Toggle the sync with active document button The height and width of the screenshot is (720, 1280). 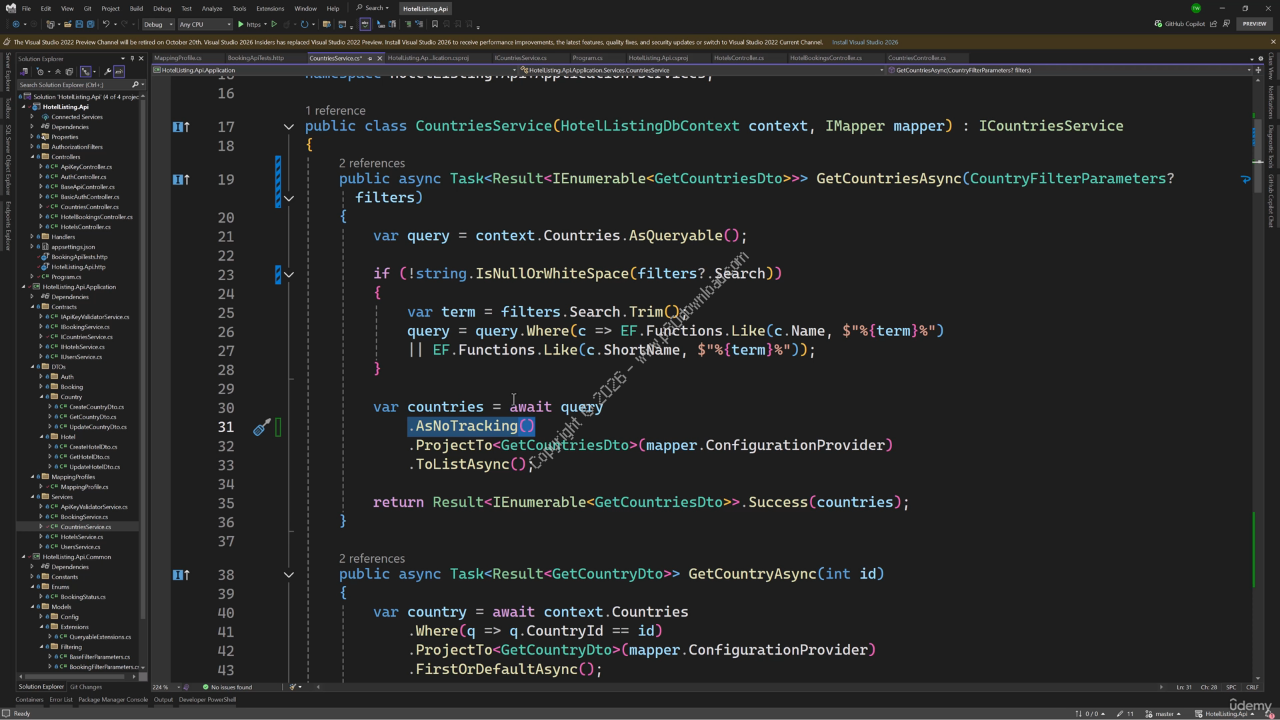click(x=87, y=72)
